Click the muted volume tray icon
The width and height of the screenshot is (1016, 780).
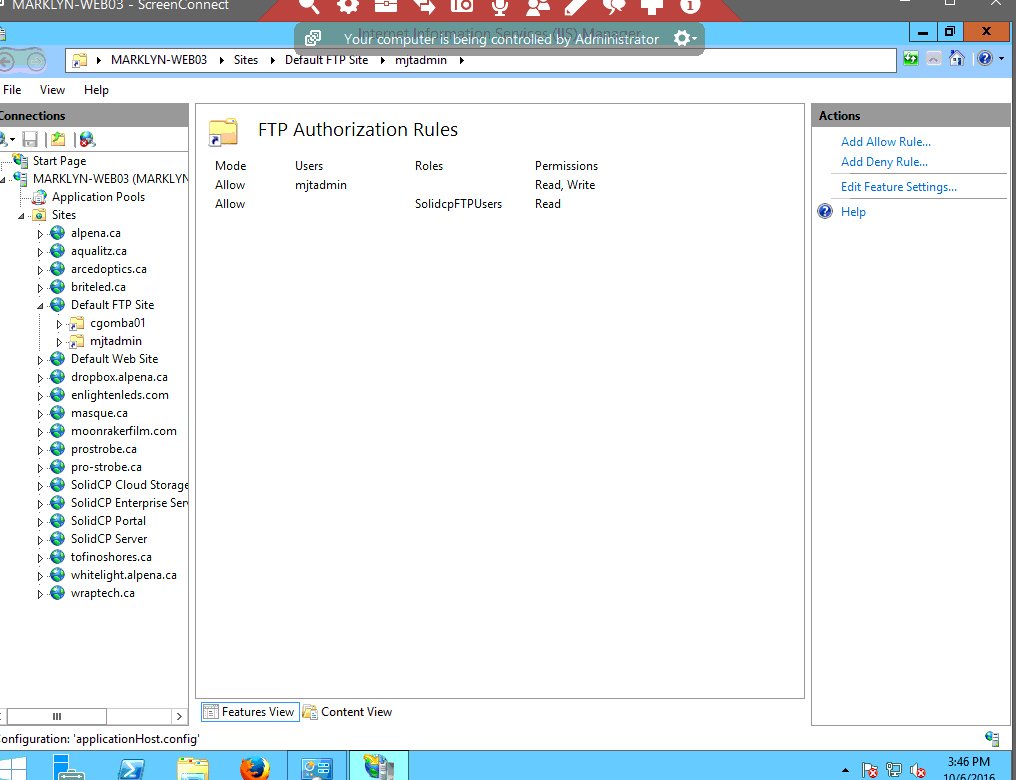click(x=918, y=770)
